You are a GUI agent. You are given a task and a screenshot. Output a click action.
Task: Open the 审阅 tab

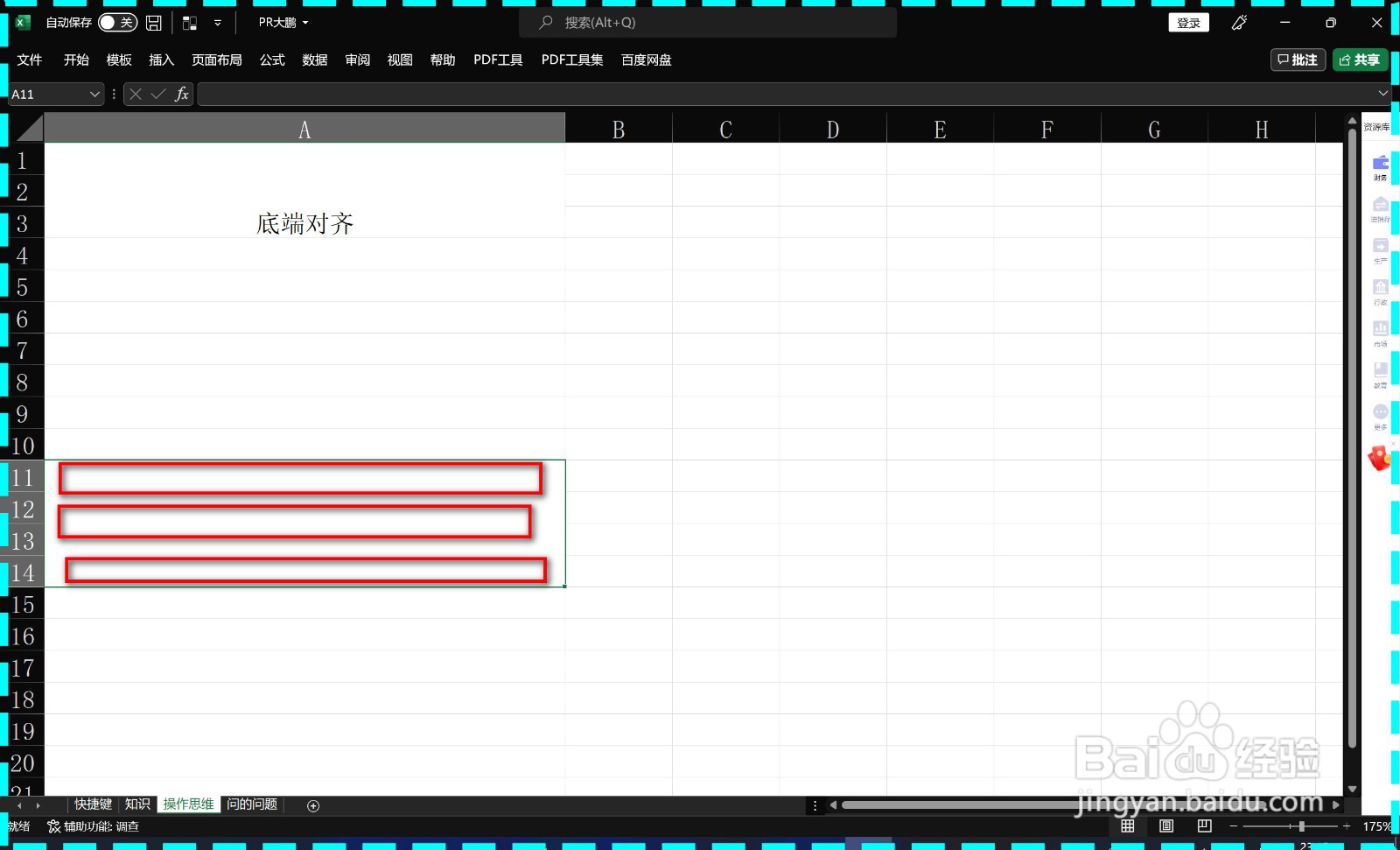click(x=358, y=60)
